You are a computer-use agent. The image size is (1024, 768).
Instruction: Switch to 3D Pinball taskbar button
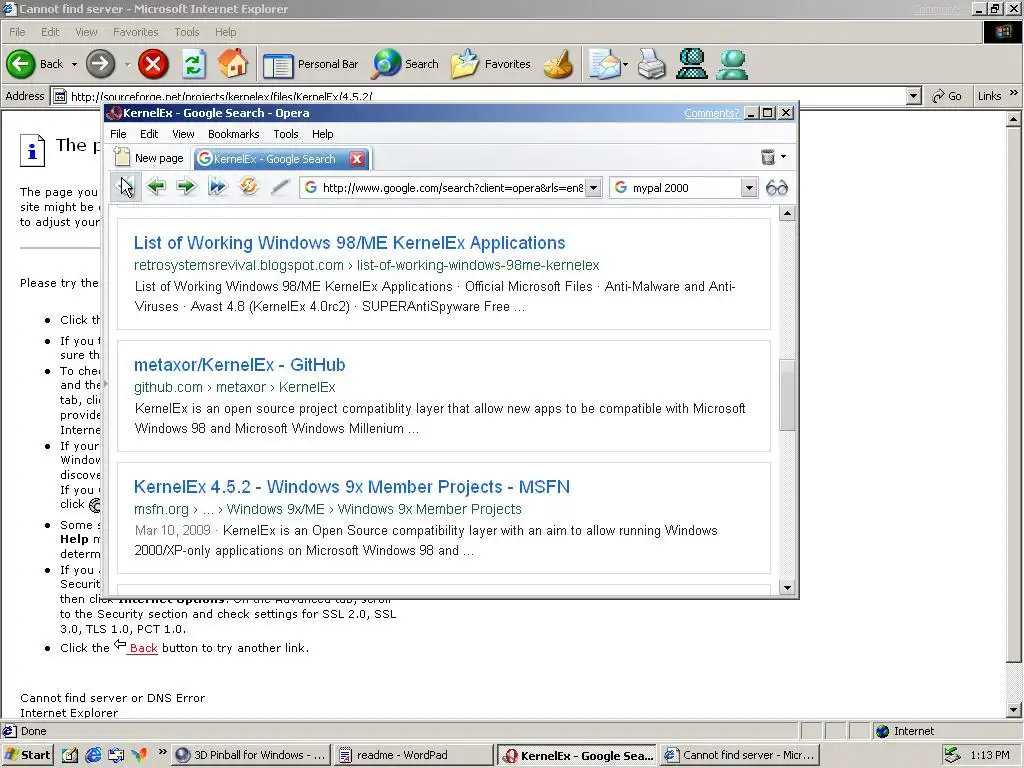[x=251, y=755]
